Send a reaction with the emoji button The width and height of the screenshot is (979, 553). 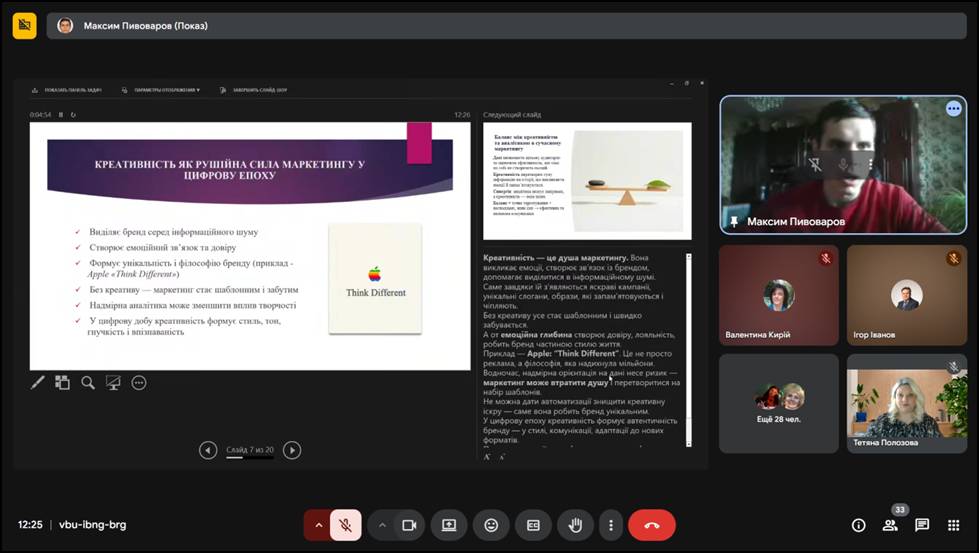point(491,525)
